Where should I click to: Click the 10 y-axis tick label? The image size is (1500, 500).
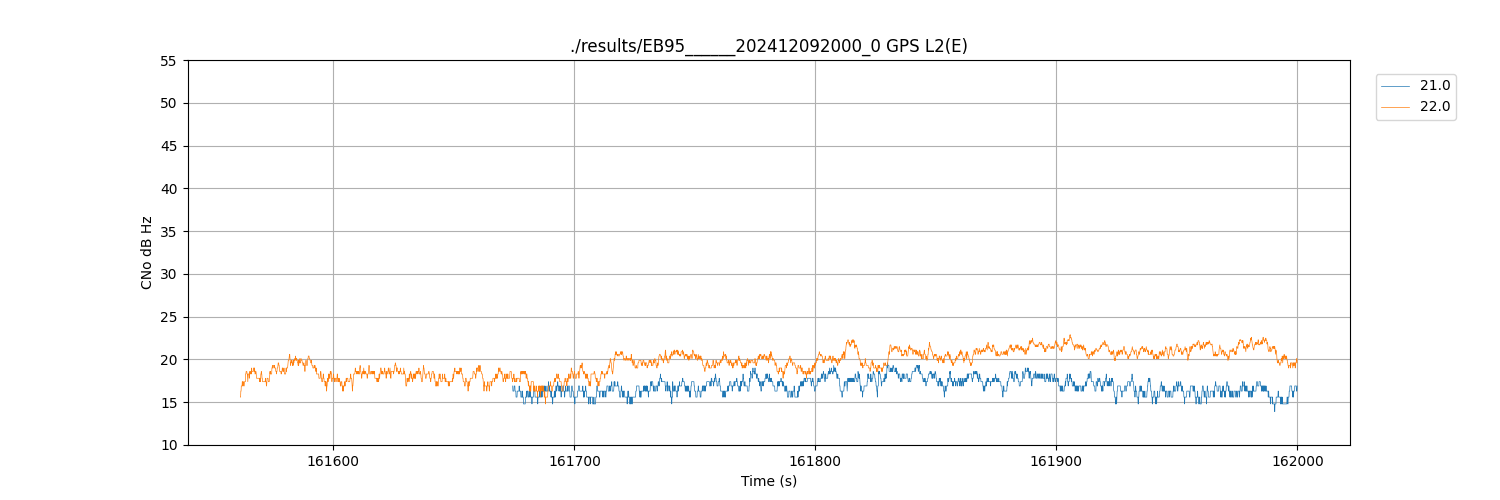pos(168,445)
